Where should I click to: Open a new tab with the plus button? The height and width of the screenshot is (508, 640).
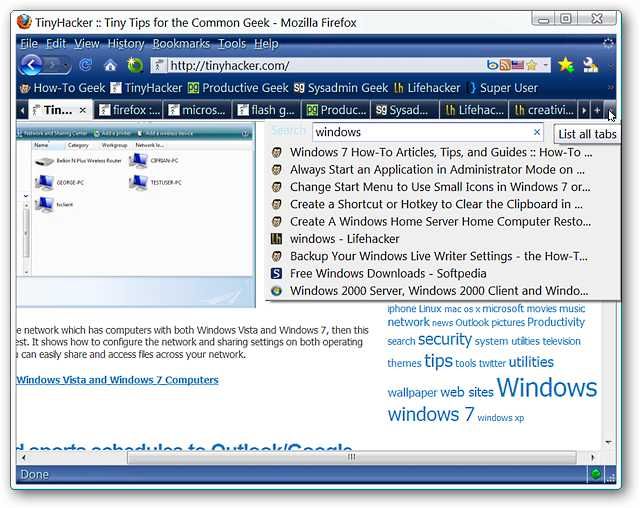pos(597,110)
